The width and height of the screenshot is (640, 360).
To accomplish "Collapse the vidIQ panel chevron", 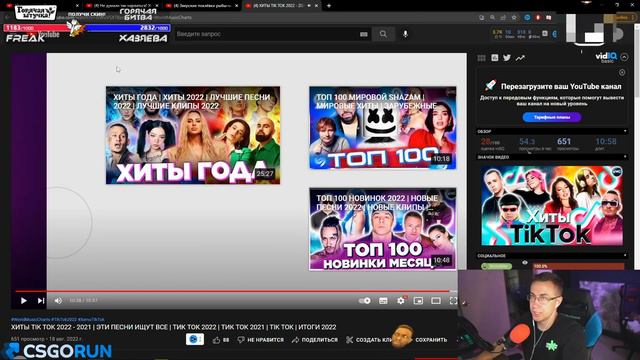I will coord(624,58).
